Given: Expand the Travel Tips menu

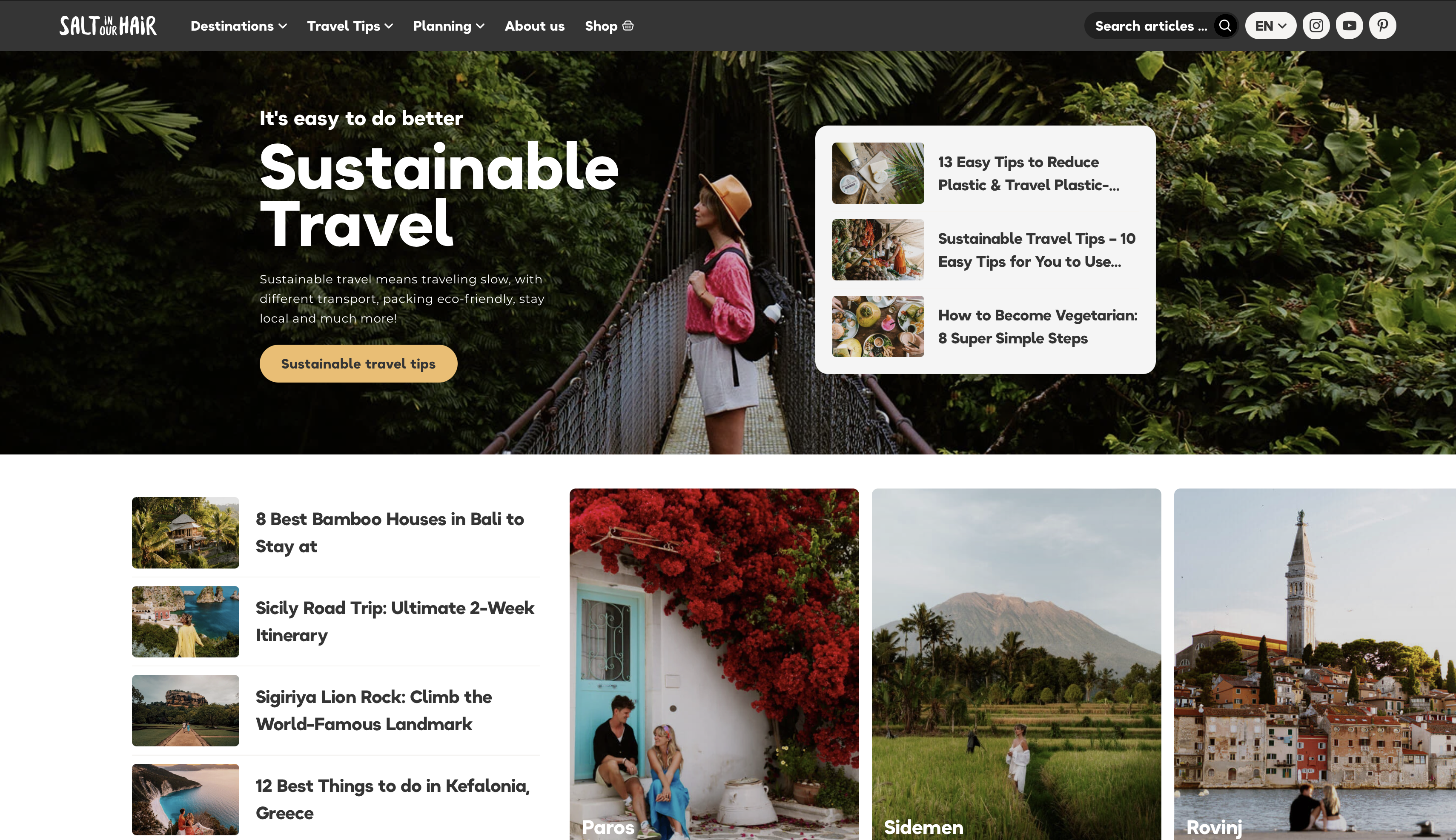Looking at the screenshot, I should [350, 26].
